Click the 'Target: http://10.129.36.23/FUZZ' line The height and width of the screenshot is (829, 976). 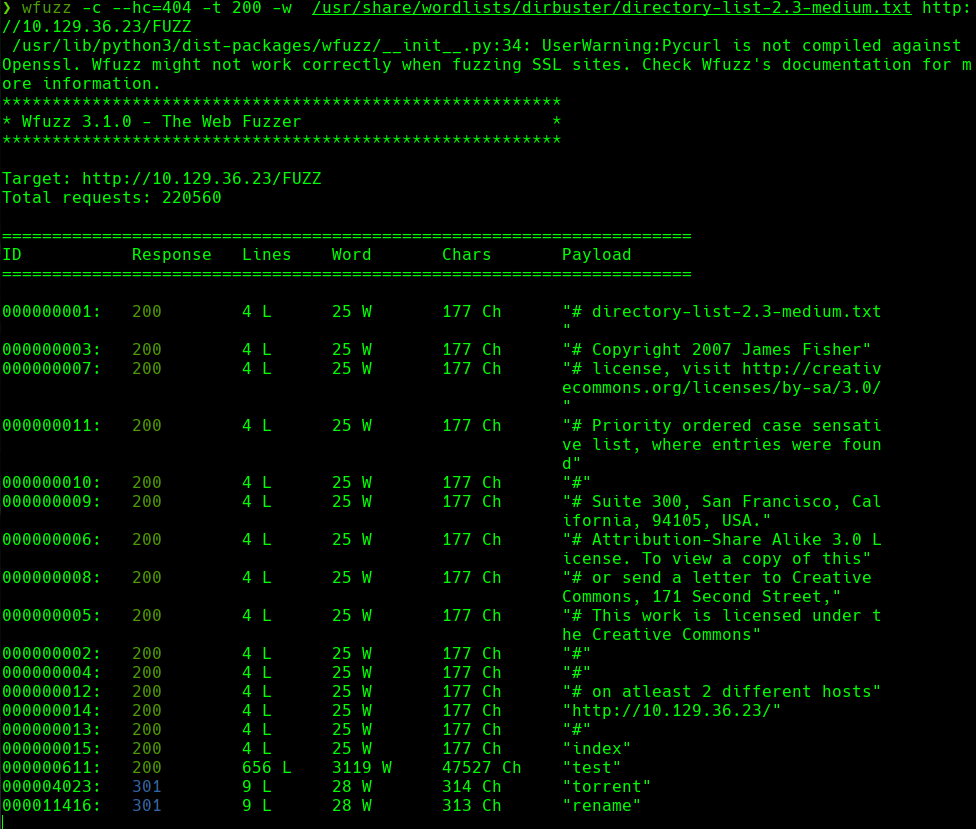click(162, 179)
